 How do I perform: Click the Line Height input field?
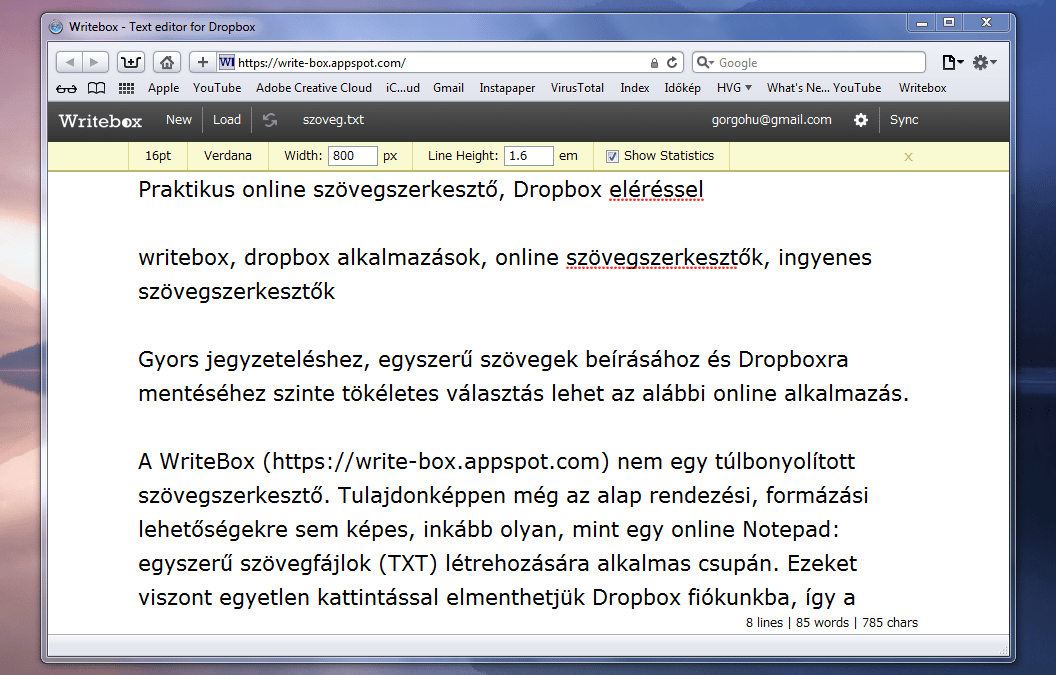pyautogui.click(x=529, y=156)
